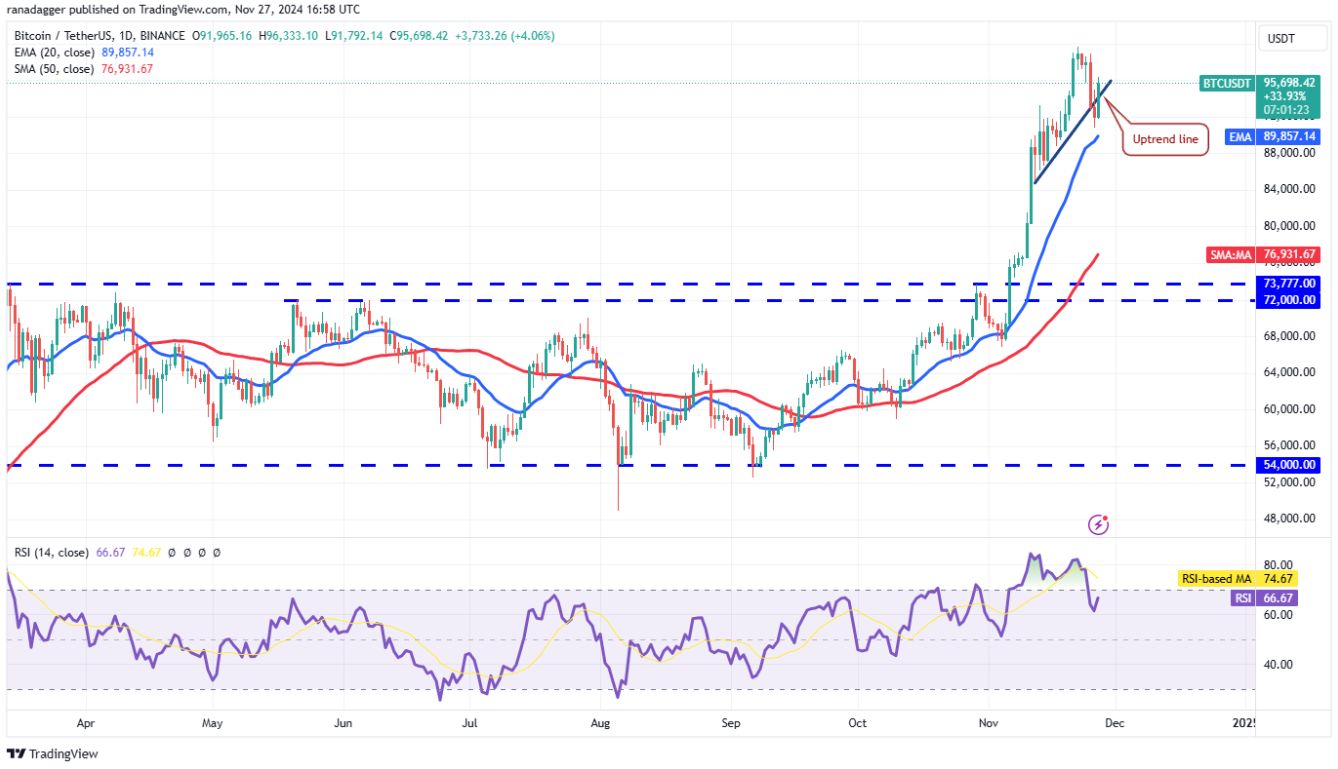1338x769 pixels.
Task: Click the blue 73,777.00 resistance price label
Action: click(x=1290, y=284)
